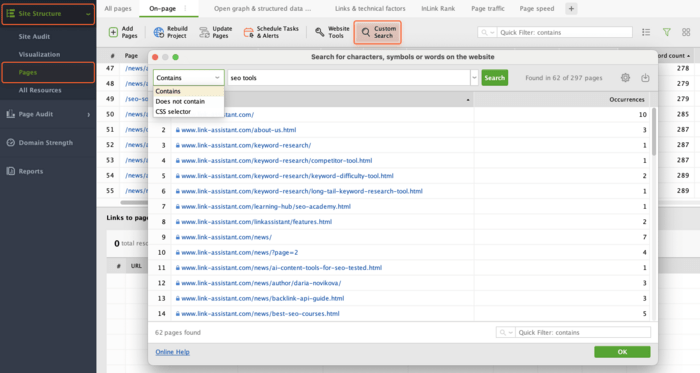The height and width of the screenshot is (373, 700).
Task: Select the Does not contain option
Action: (188, 101)
